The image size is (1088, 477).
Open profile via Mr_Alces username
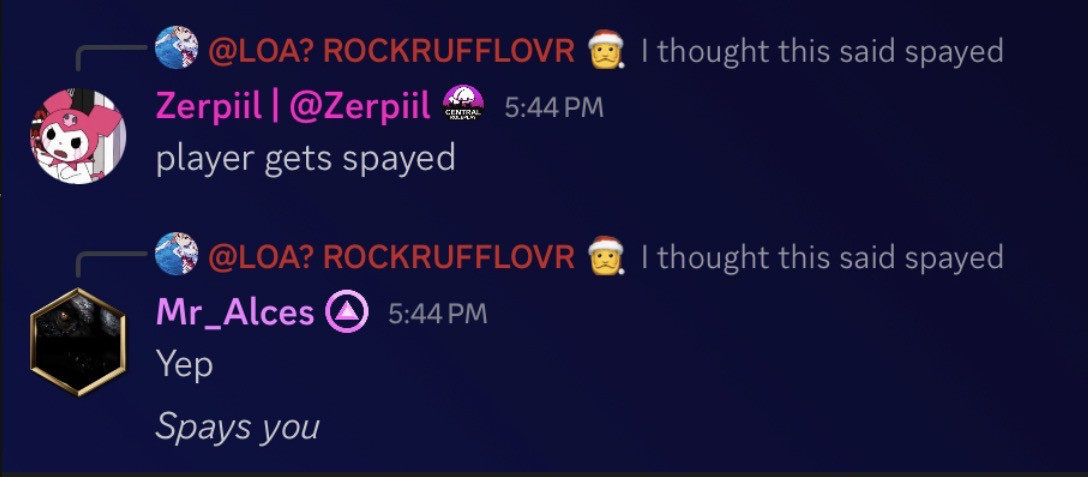pyautogui.click(x=235, y=312)
